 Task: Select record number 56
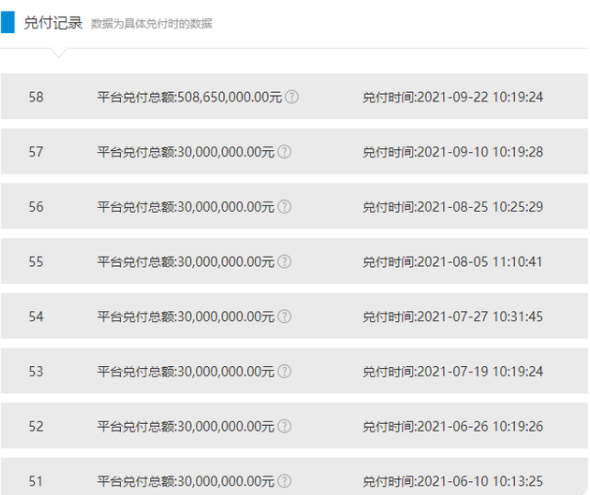coord(36,207)
